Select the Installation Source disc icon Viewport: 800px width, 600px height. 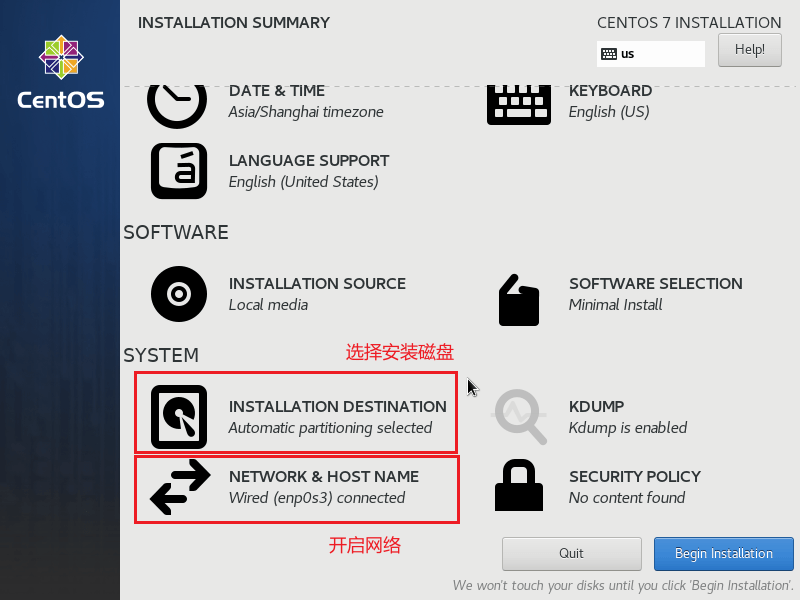pyautogui.click(x=179, y=294)
